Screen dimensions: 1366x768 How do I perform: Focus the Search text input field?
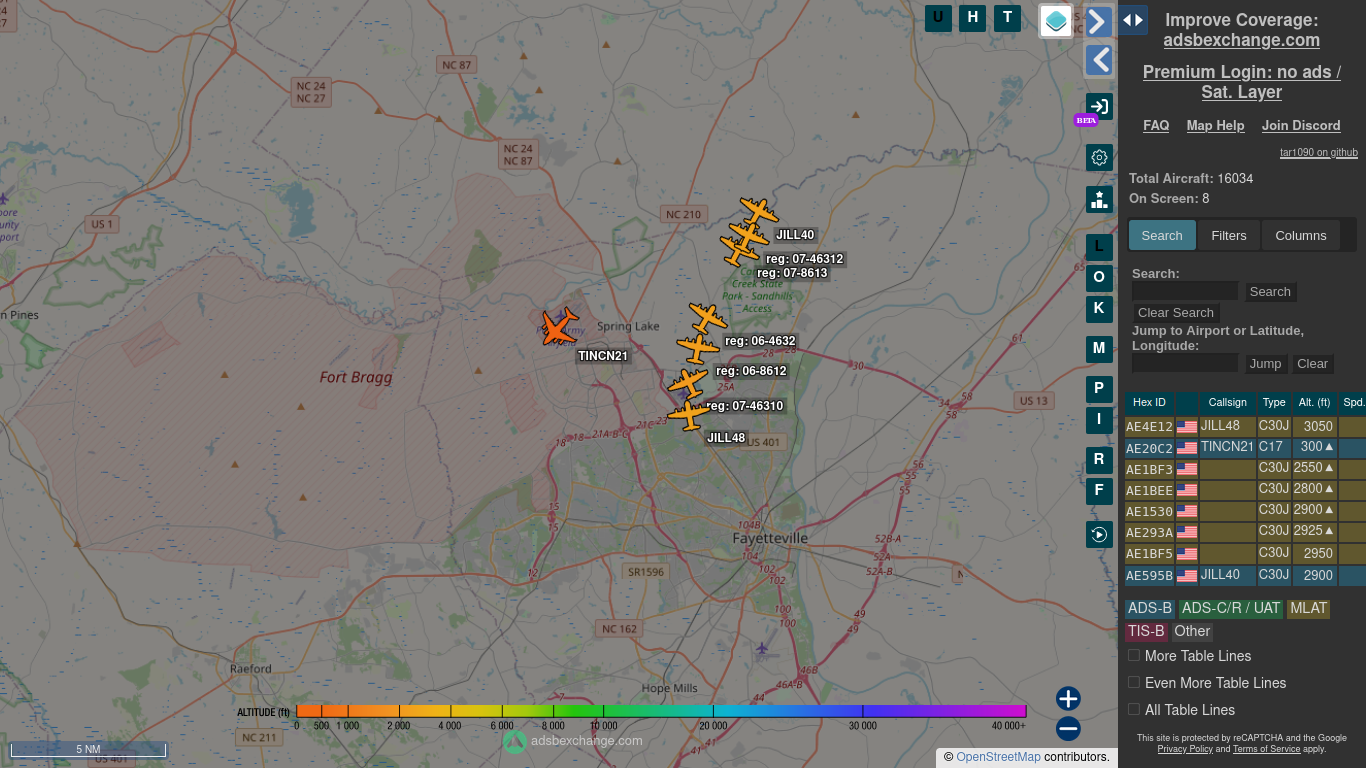1185,291
